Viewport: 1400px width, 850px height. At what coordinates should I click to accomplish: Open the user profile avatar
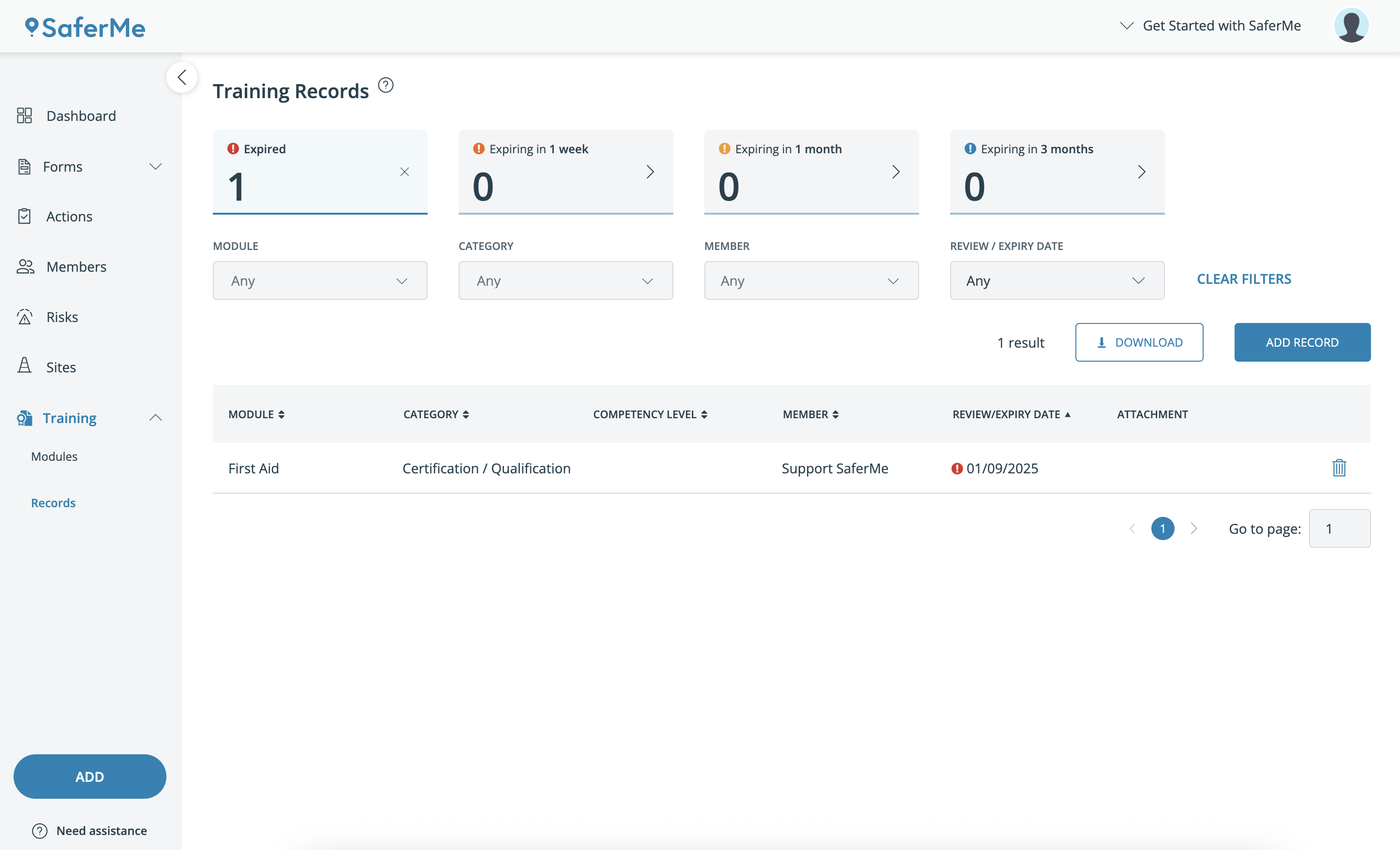pyautogui.click(x=1351, y=26)
